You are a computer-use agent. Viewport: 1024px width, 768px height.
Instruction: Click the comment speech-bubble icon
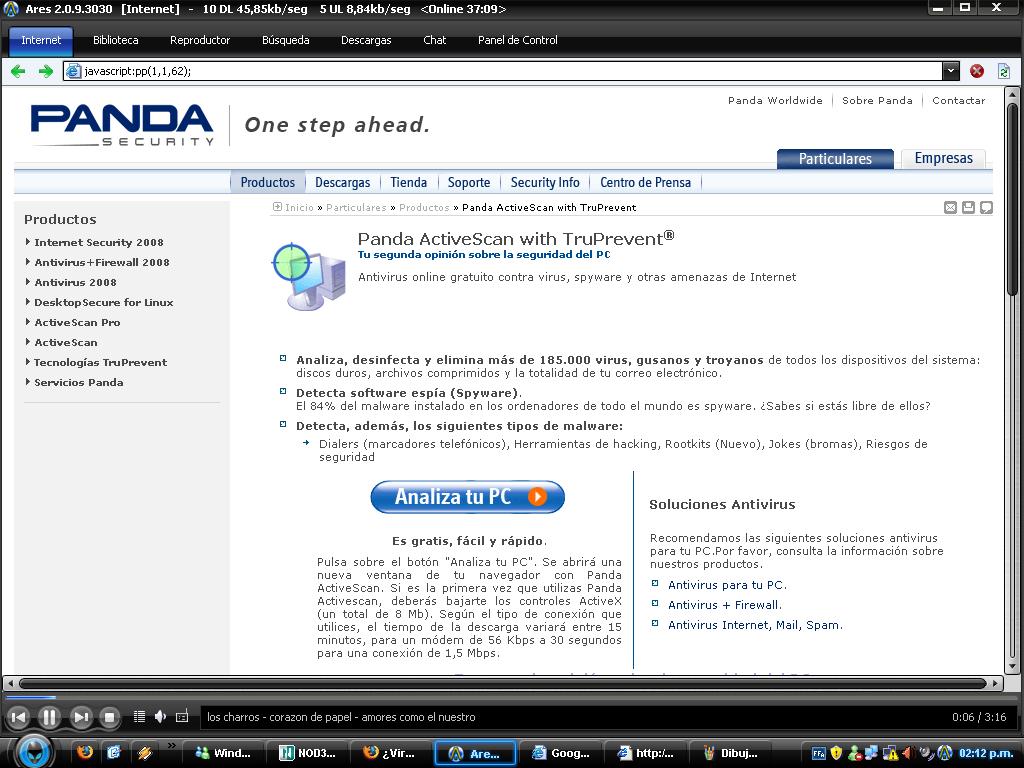pos(986,207)
